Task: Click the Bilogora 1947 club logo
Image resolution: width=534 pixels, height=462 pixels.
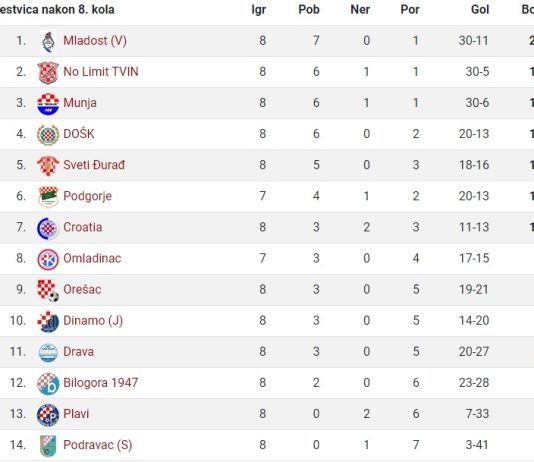Action: coord(48,384)
